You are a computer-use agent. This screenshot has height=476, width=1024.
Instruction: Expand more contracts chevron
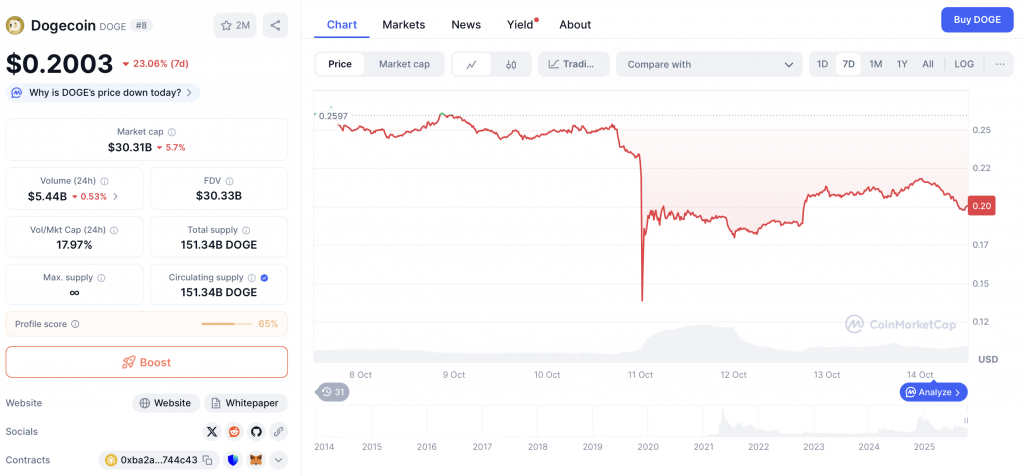point(279,460)
